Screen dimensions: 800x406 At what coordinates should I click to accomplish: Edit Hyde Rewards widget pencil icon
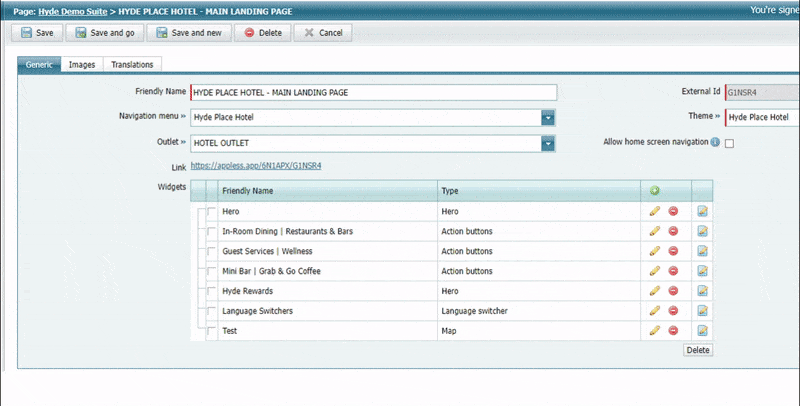[x=655, y=291]
